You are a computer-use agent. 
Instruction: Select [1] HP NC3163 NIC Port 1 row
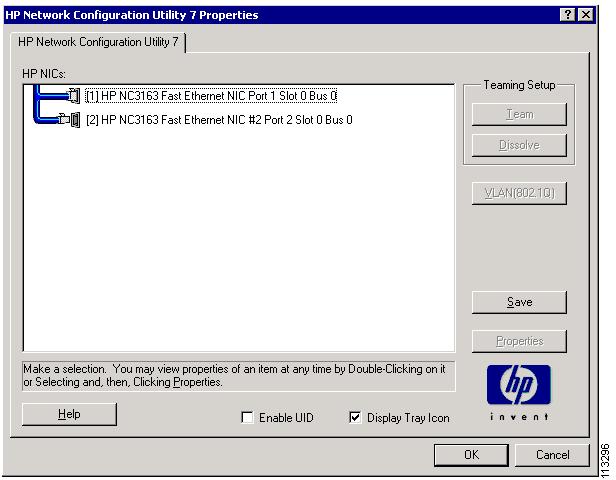(x=211, y=96)
